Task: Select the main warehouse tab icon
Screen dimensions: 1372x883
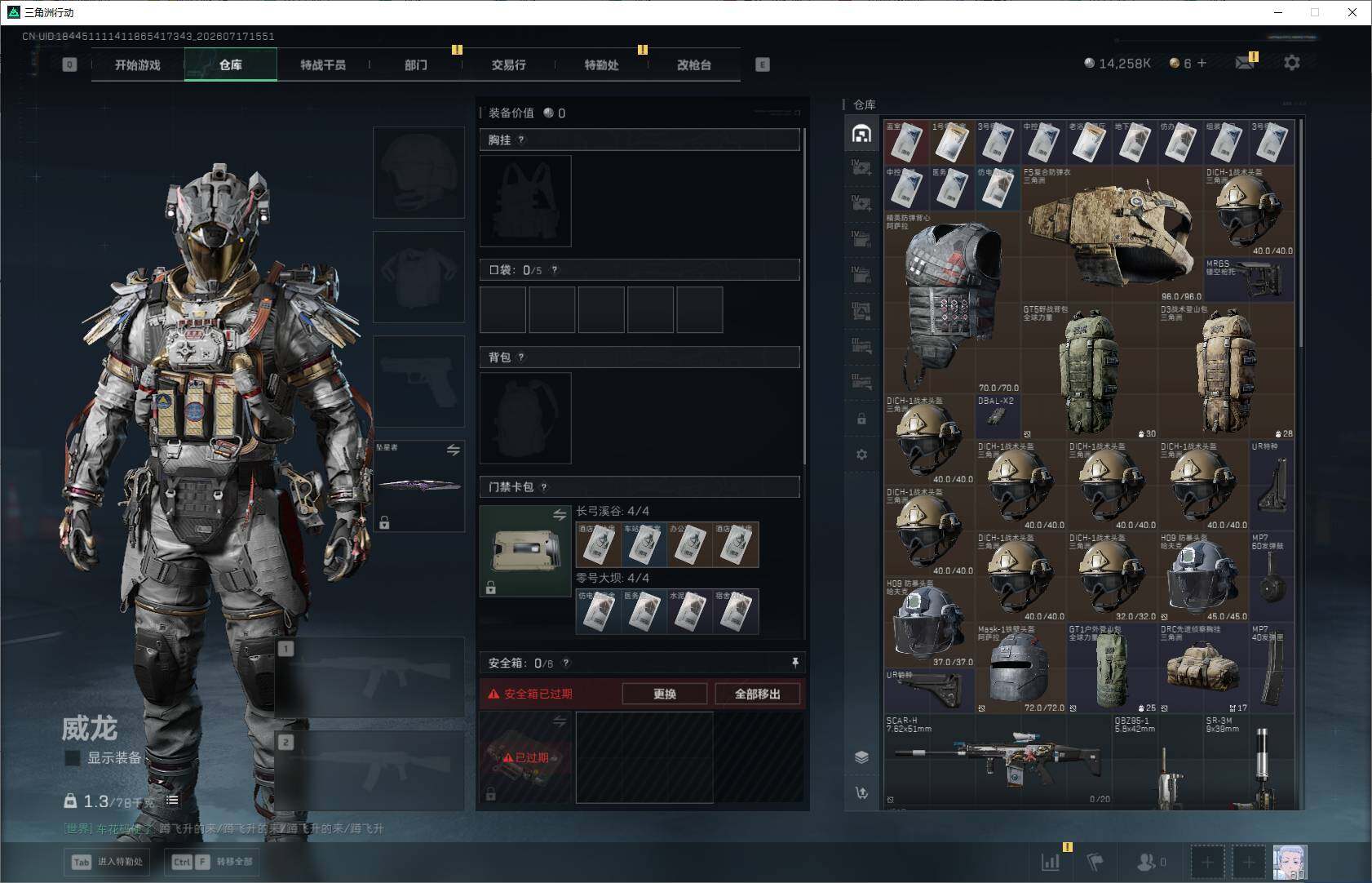Action: (x=861, y=134)
